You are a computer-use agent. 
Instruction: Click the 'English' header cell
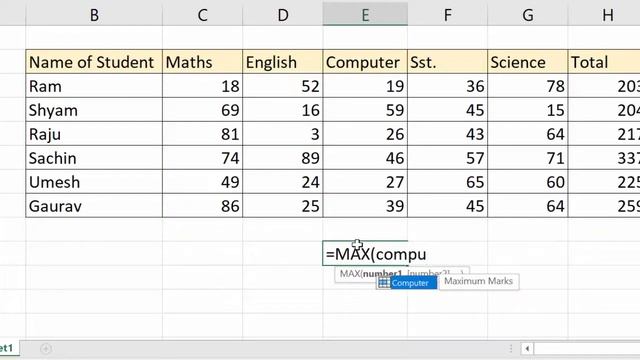click(283, 62)
